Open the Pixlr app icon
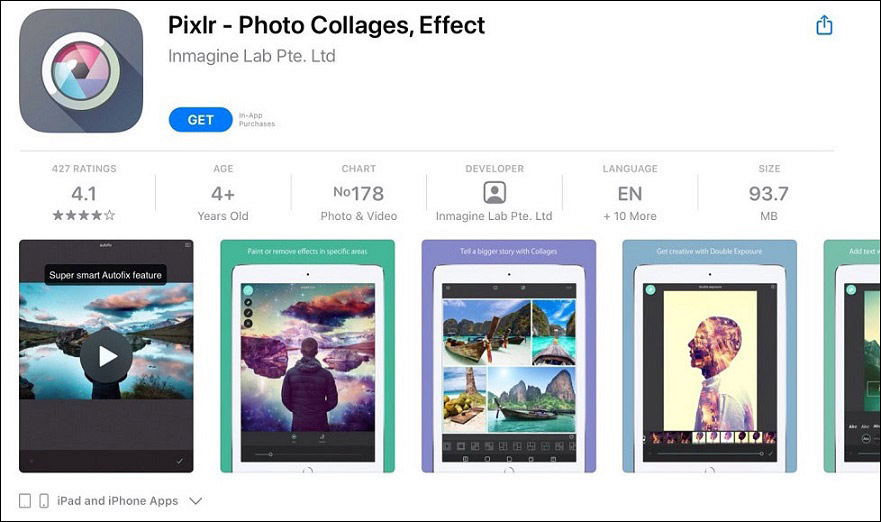The height and width of the screenshot is (522, 881). [x=81, y=71]
